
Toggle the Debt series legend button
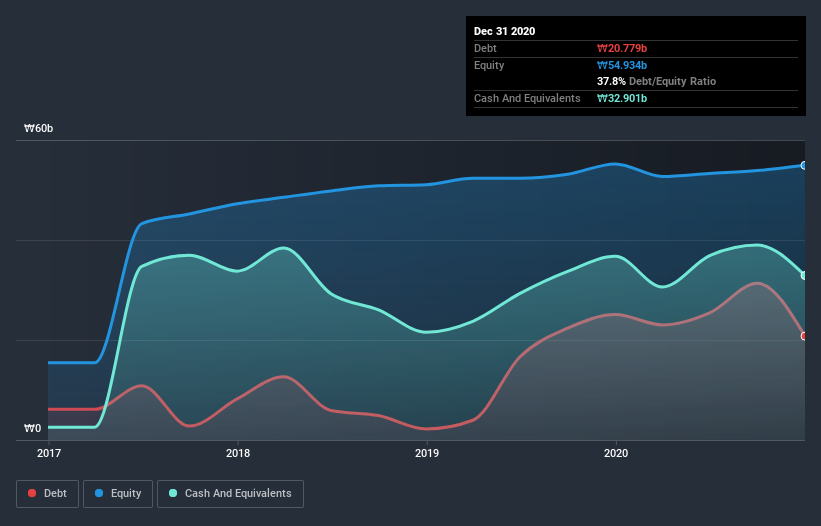(47, 494)
